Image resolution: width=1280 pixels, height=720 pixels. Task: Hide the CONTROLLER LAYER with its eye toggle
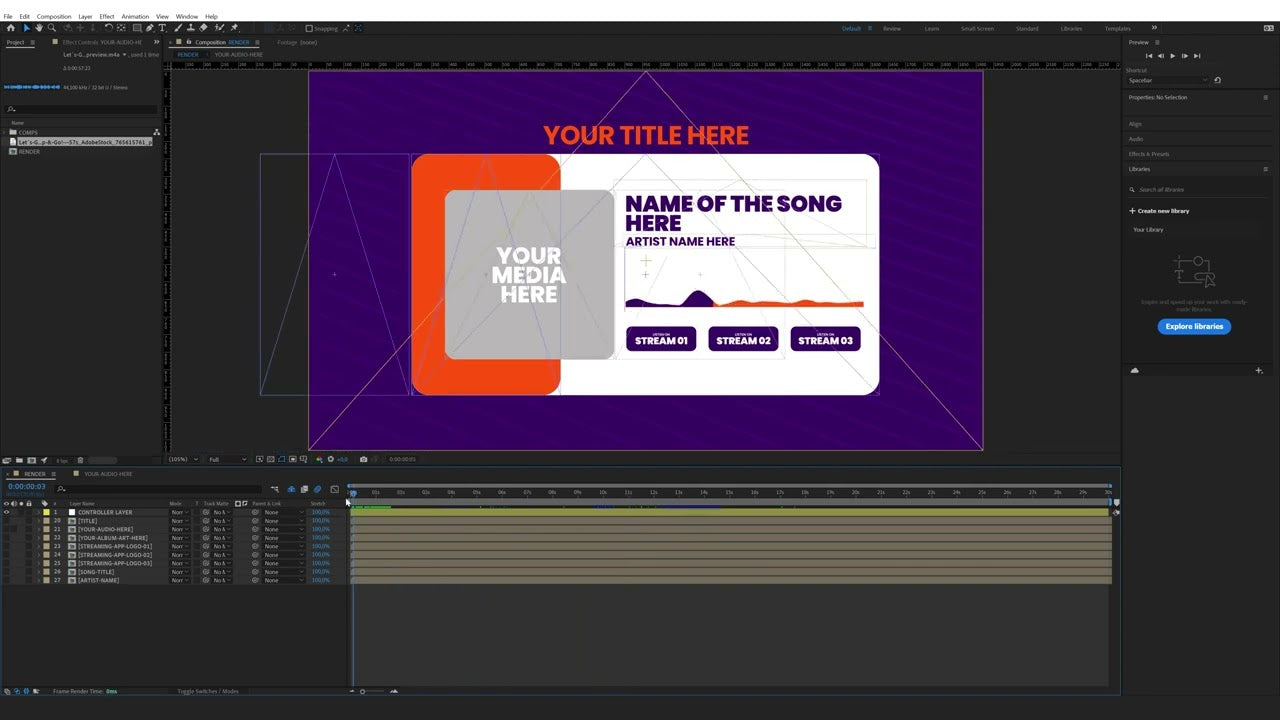point(7,511)
